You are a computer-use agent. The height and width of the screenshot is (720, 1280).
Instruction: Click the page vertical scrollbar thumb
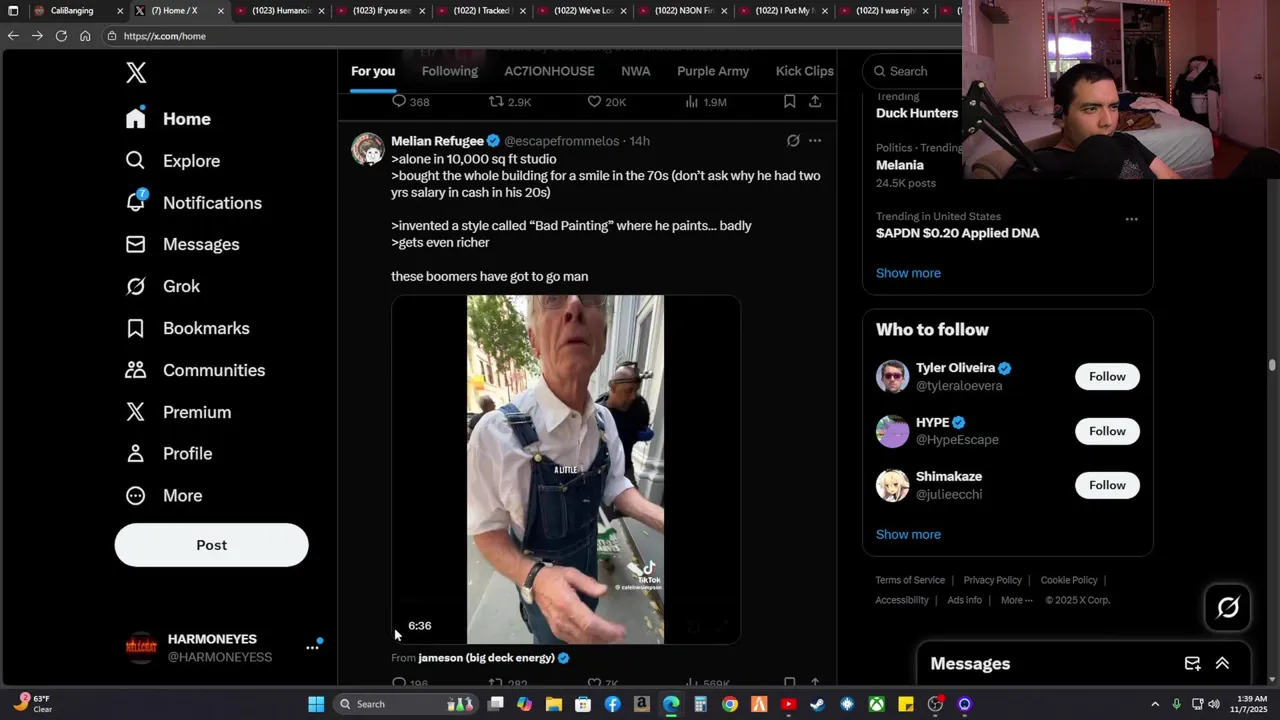pos(1272,366)
